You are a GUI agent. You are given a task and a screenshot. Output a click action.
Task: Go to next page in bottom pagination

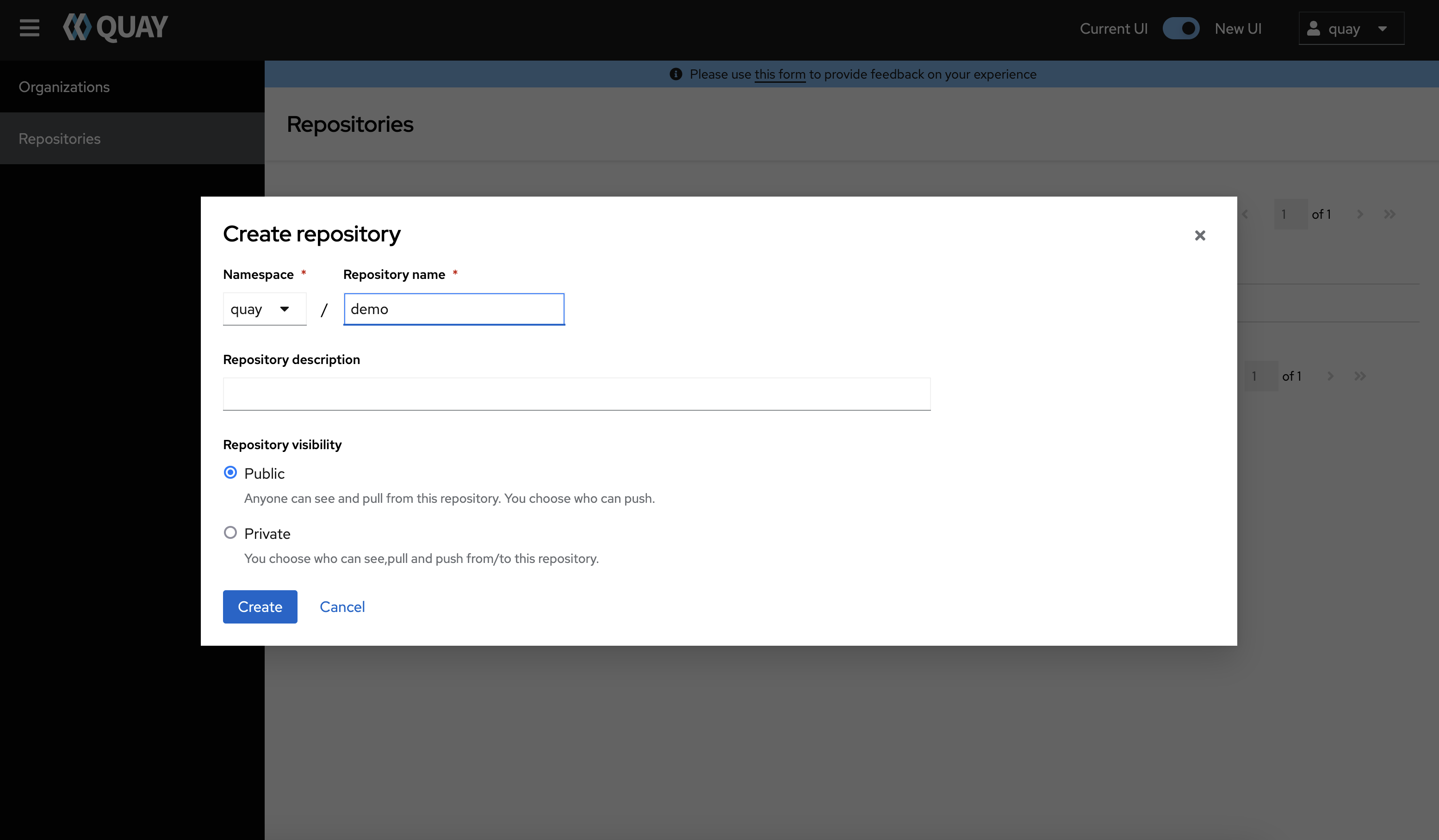click(x=1330, y=376)
